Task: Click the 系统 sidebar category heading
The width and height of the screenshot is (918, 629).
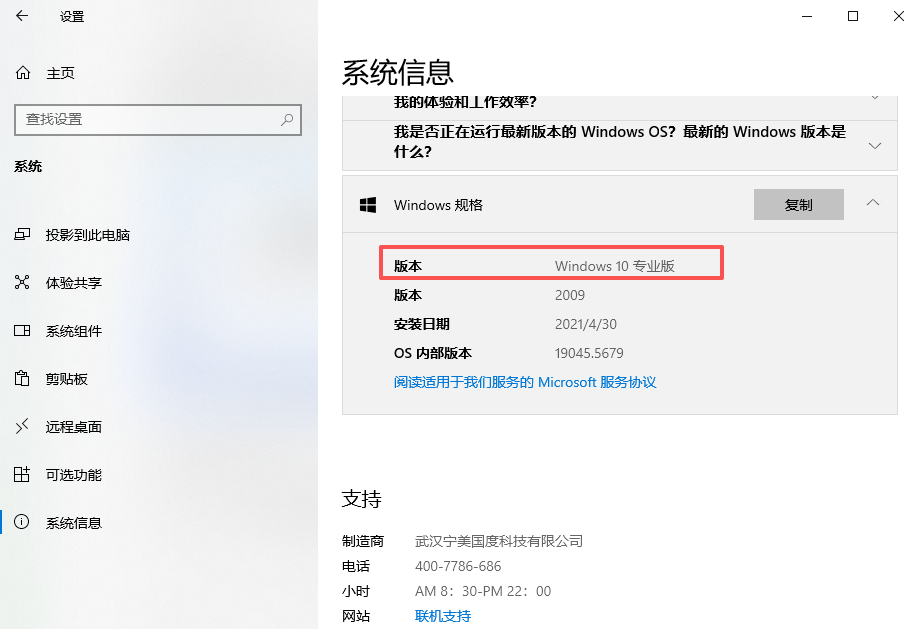Action: click(x=28, y=166)
